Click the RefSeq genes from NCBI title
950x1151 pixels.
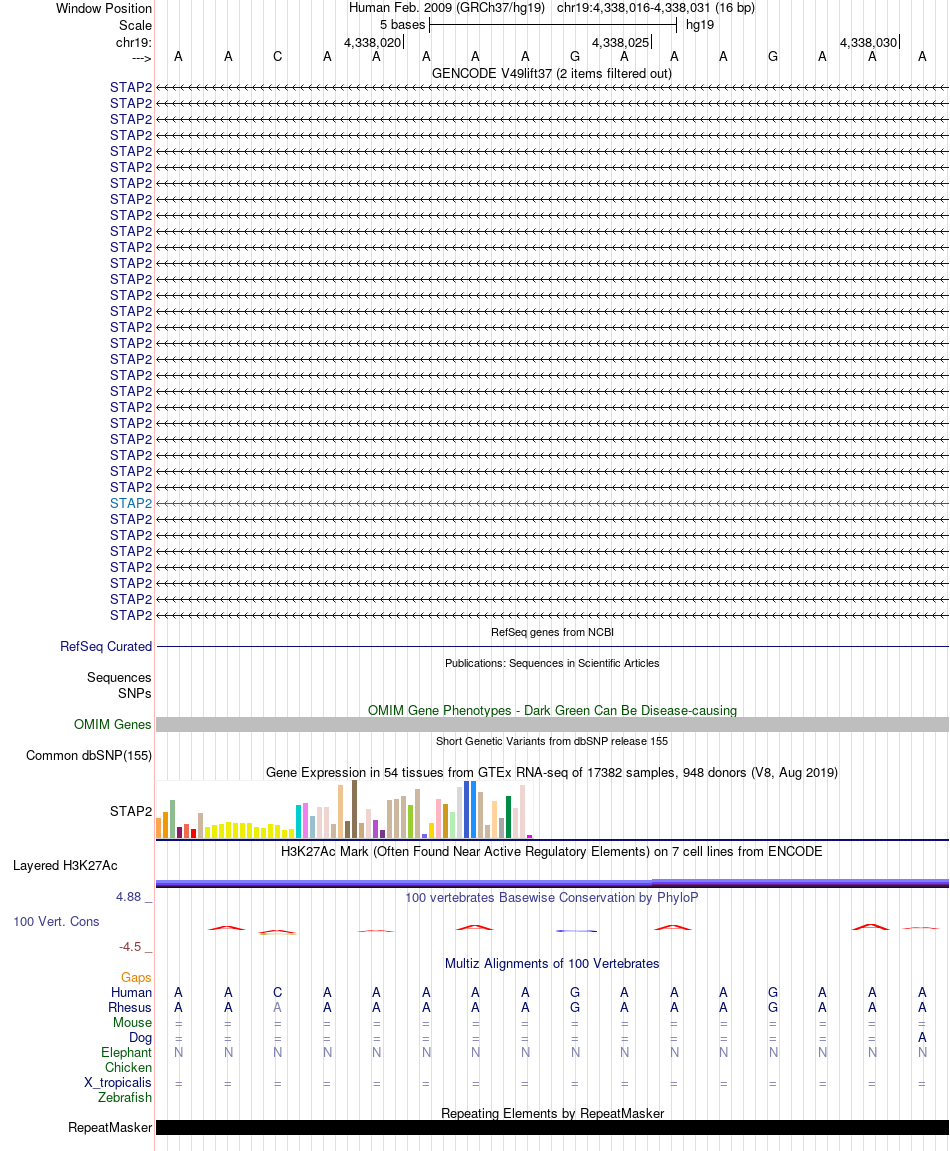(x=552, y=632)
